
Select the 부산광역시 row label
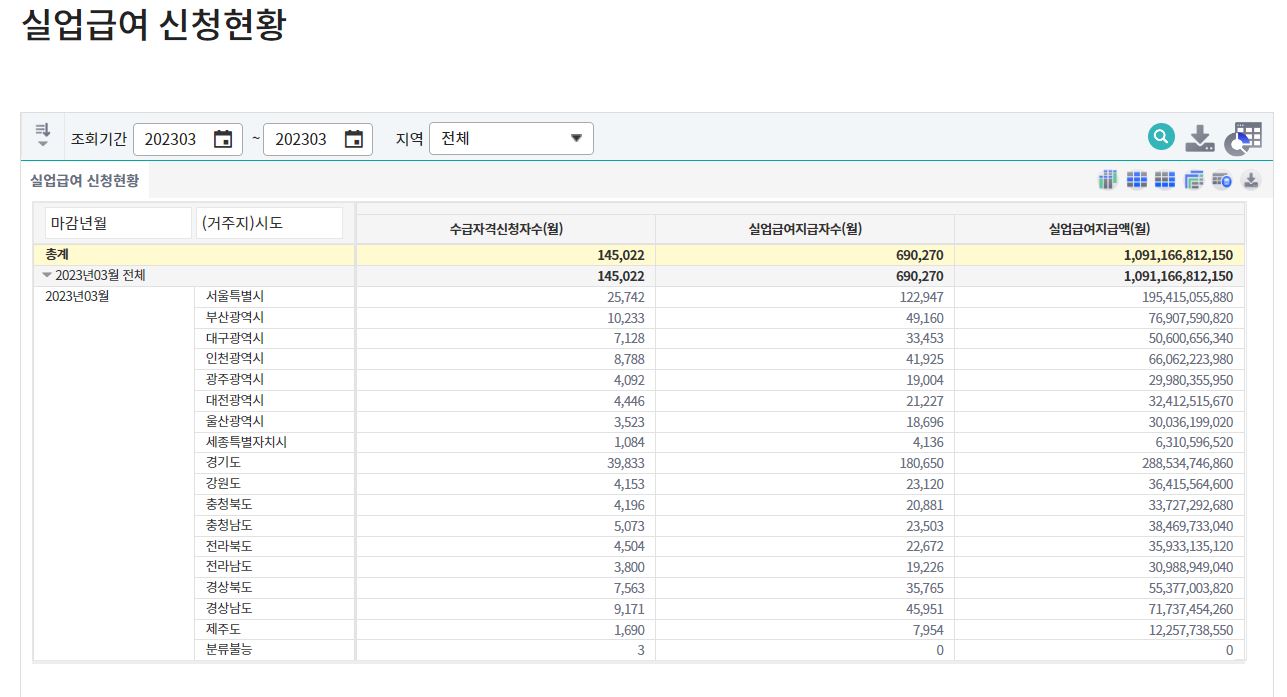[235, 317]
